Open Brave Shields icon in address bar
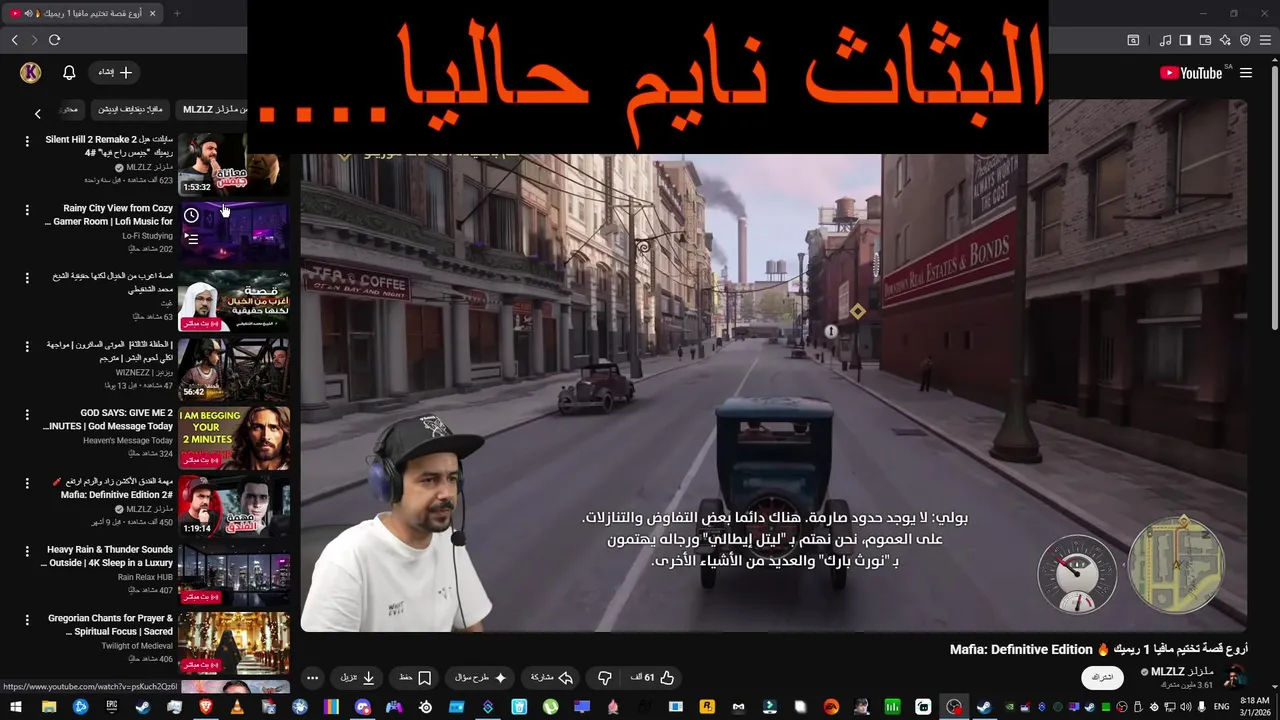Viewport: 1280px width, 720px height. 1245,40
